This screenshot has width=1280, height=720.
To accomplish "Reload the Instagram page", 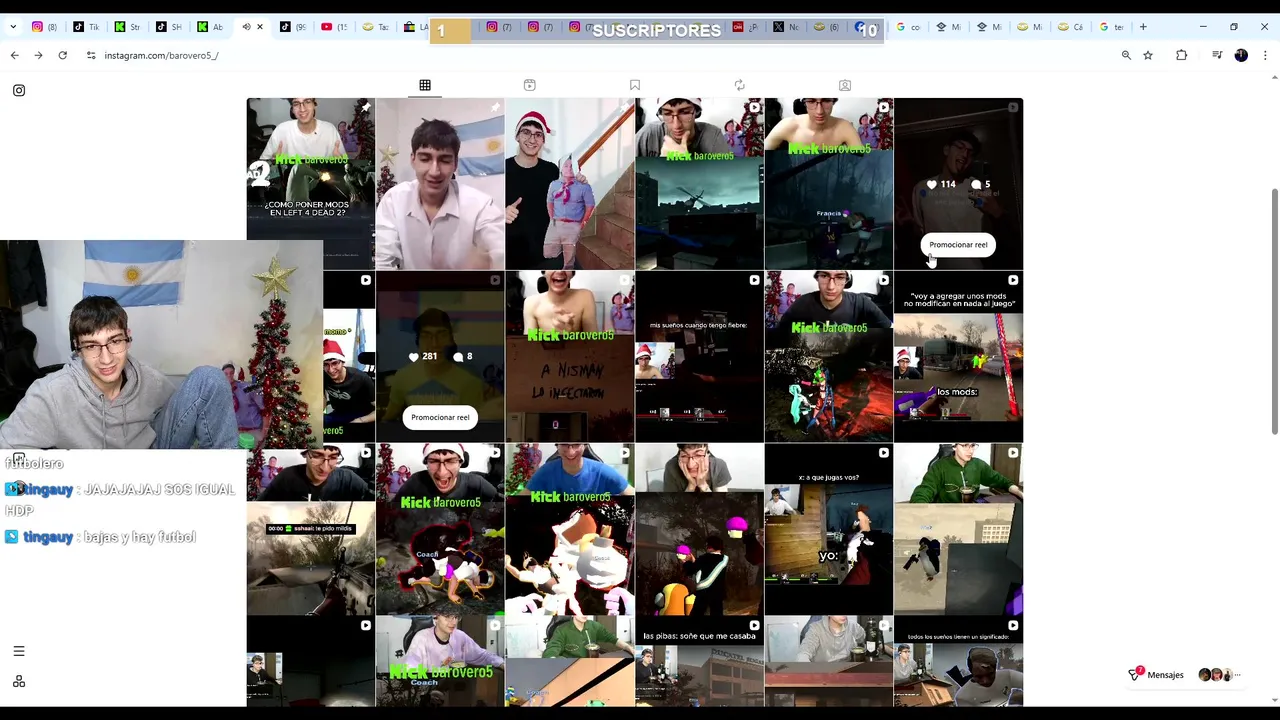I will [x=62, y=55].
